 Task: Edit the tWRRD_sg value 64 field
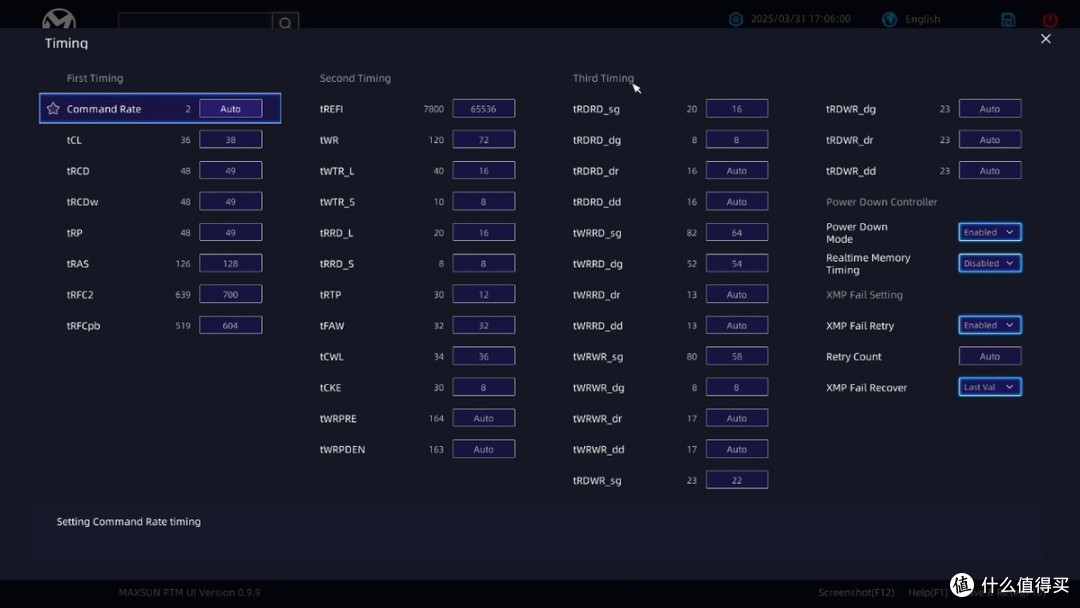tap(737, 233)
